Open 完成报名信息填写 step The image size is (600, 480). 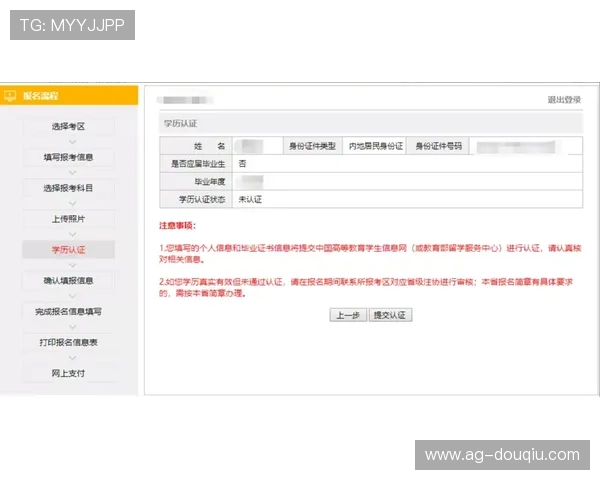(x=68, y=312)
